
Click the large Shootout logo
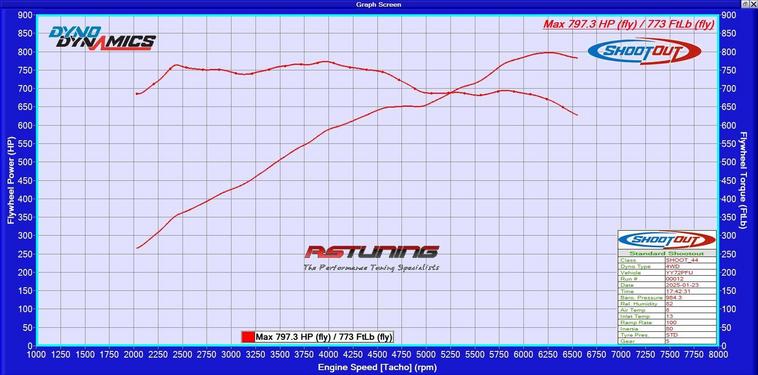coord(644,51)
